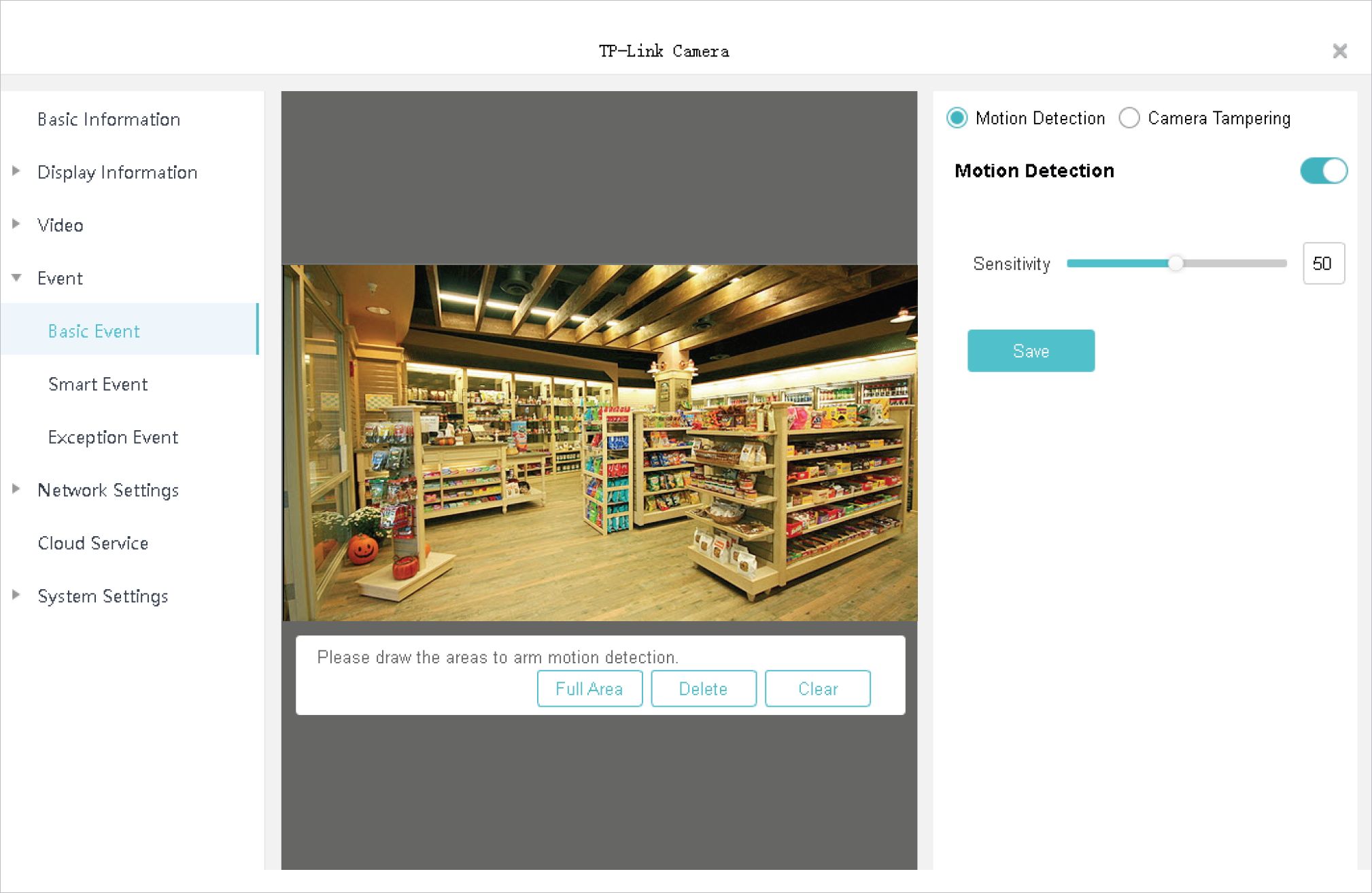Image resolution: width=1372 pixels, height=893 pixels.
Task: Open the Smart Event page
Action: [x=98, y=385]
